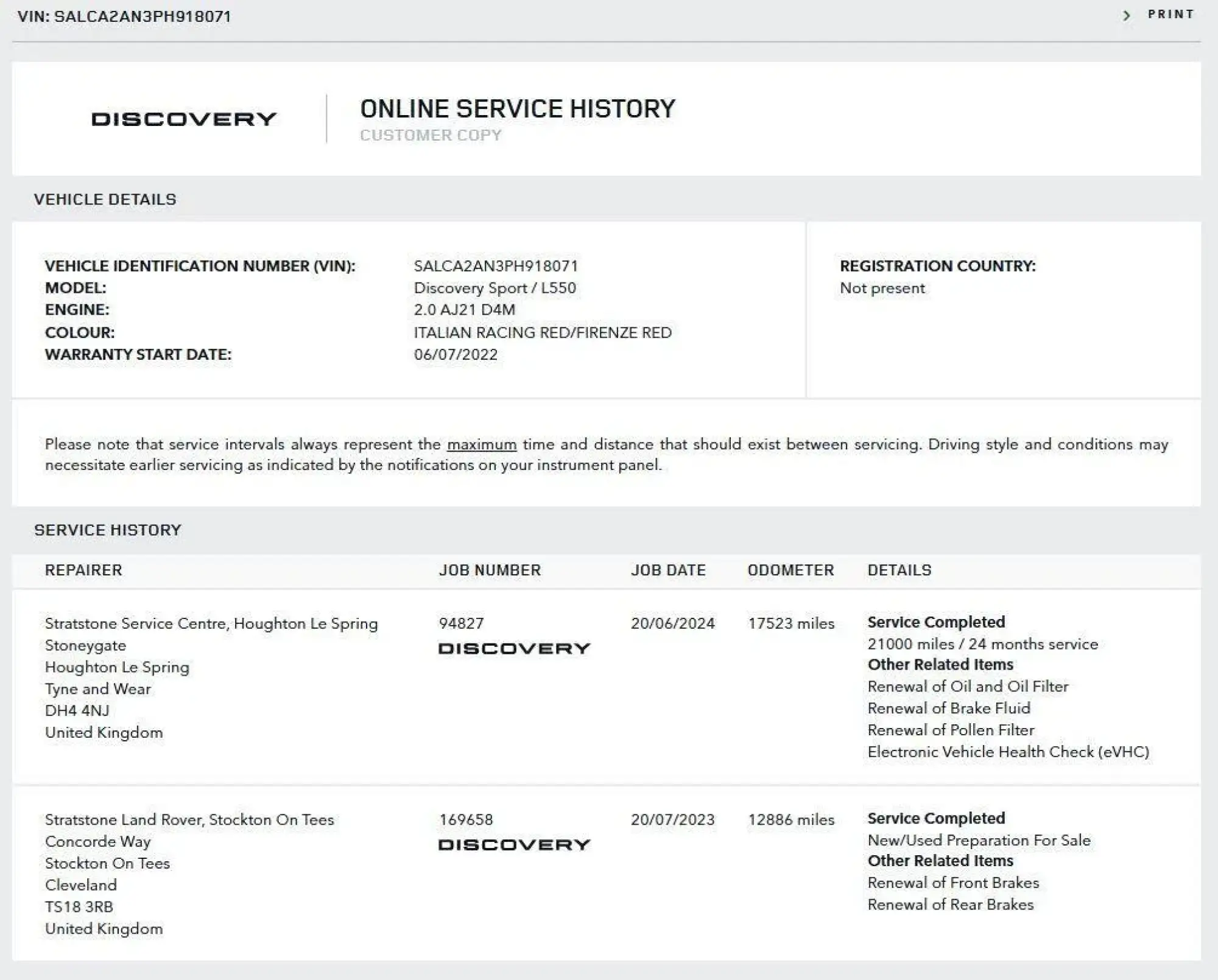Click the chevron arrow beside PRINT
This screenshot has height=980, width=1218.
coord(1127,16)
